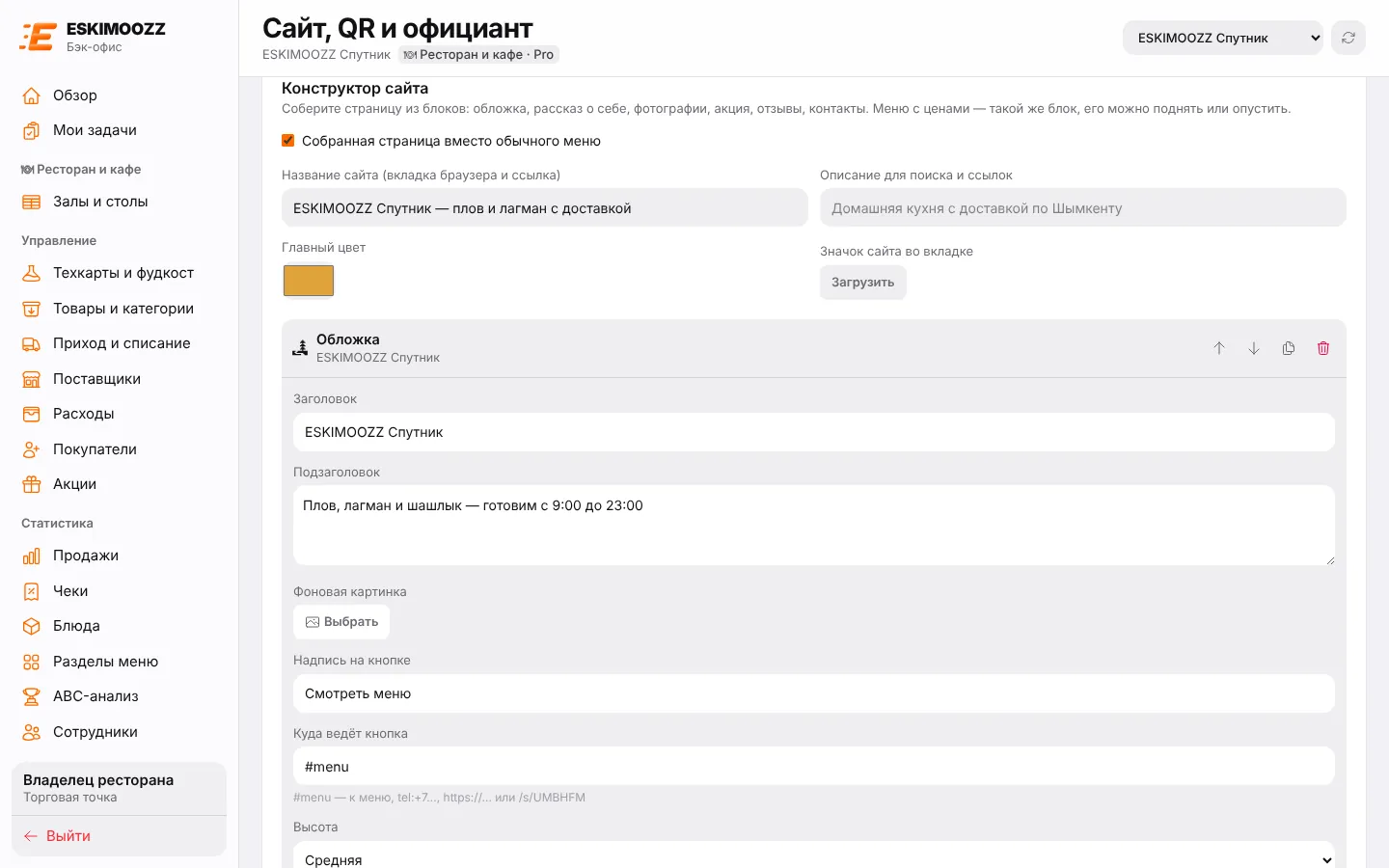
Task: Open the Обзор home icon
Action: click(x=32, y=95)
